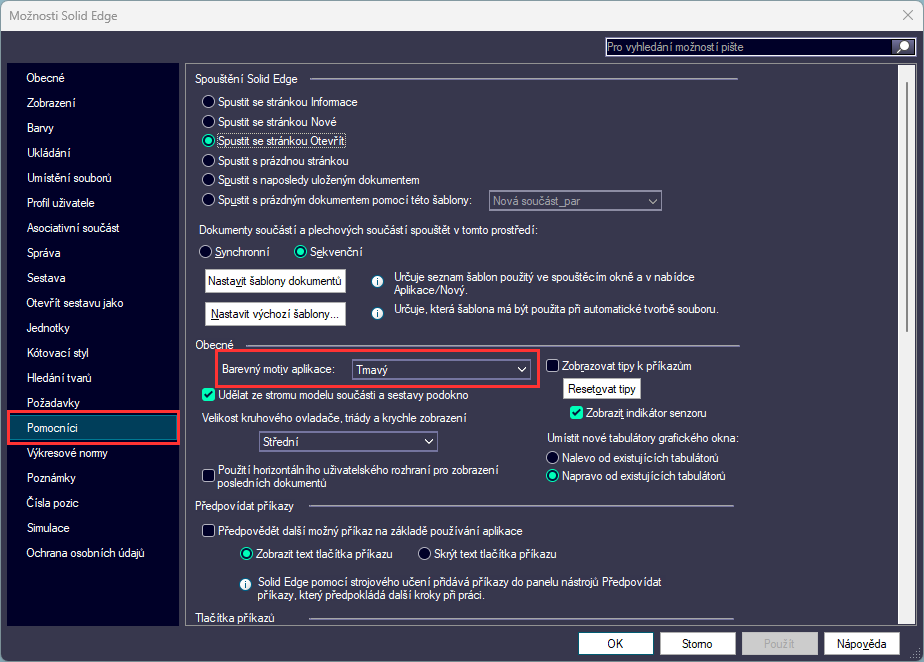This screenshot has width=924, height=662.
Task: Go to Ukládání settings section
Action: click(48, 153)
